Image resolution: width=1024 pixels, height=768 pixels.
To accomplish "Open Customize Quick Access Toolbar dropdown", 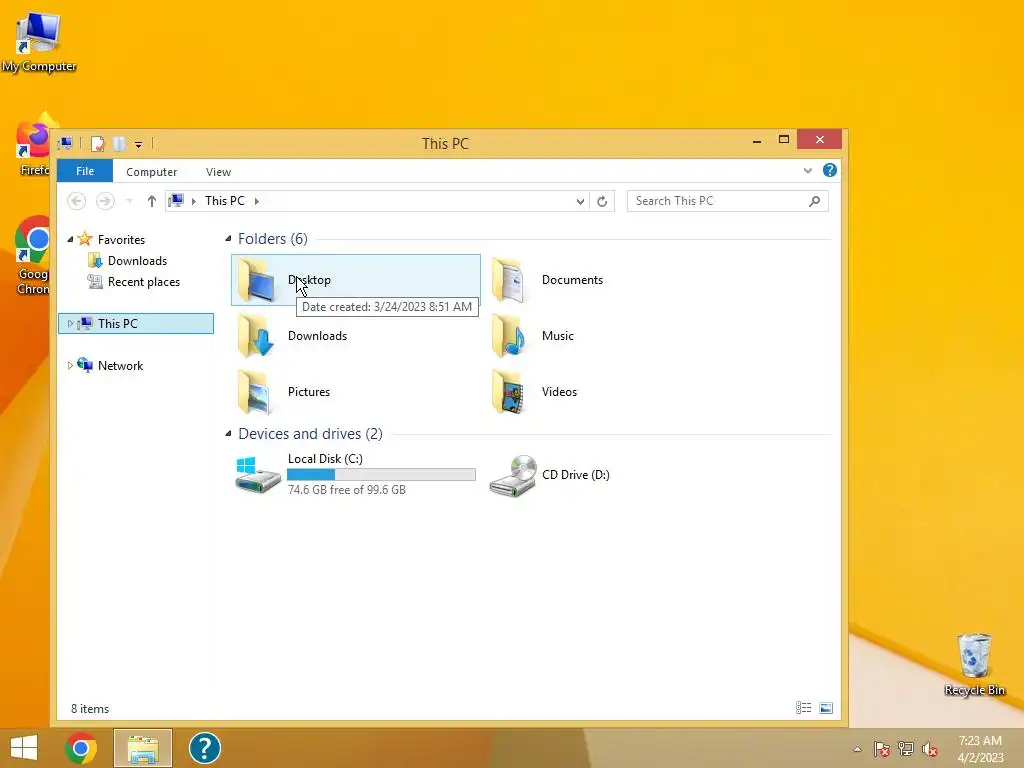I will tap(138, 144).
